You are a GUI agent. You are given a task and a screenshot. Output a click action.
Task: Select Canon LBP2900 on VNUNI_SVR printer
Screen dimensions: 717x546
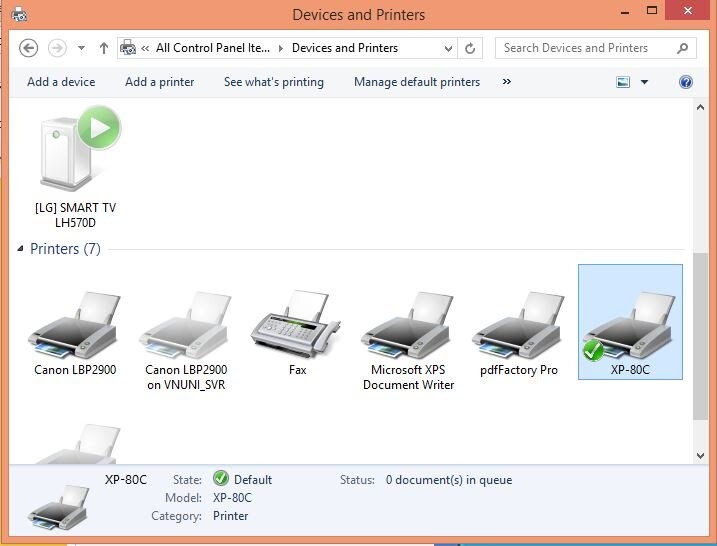pyautogui.click(x=186, y=341)
